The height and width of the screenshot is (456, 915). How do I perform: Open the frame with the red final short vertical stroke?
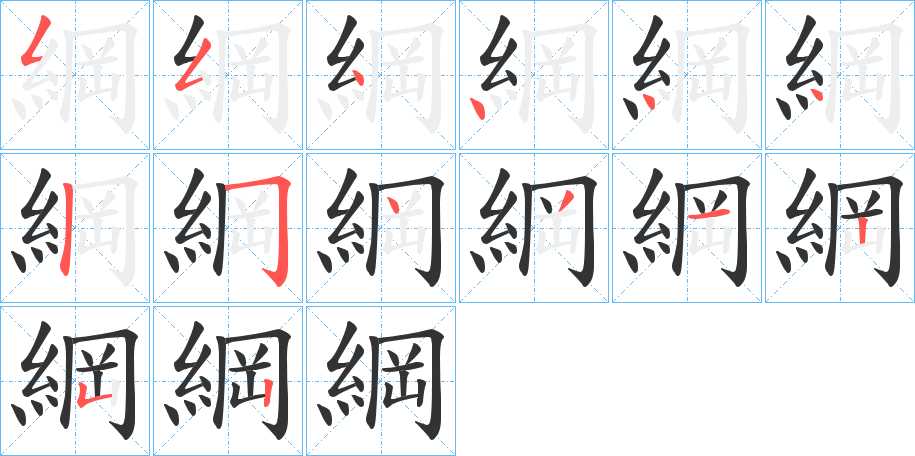pyautogui.click(x=228, y=381)
